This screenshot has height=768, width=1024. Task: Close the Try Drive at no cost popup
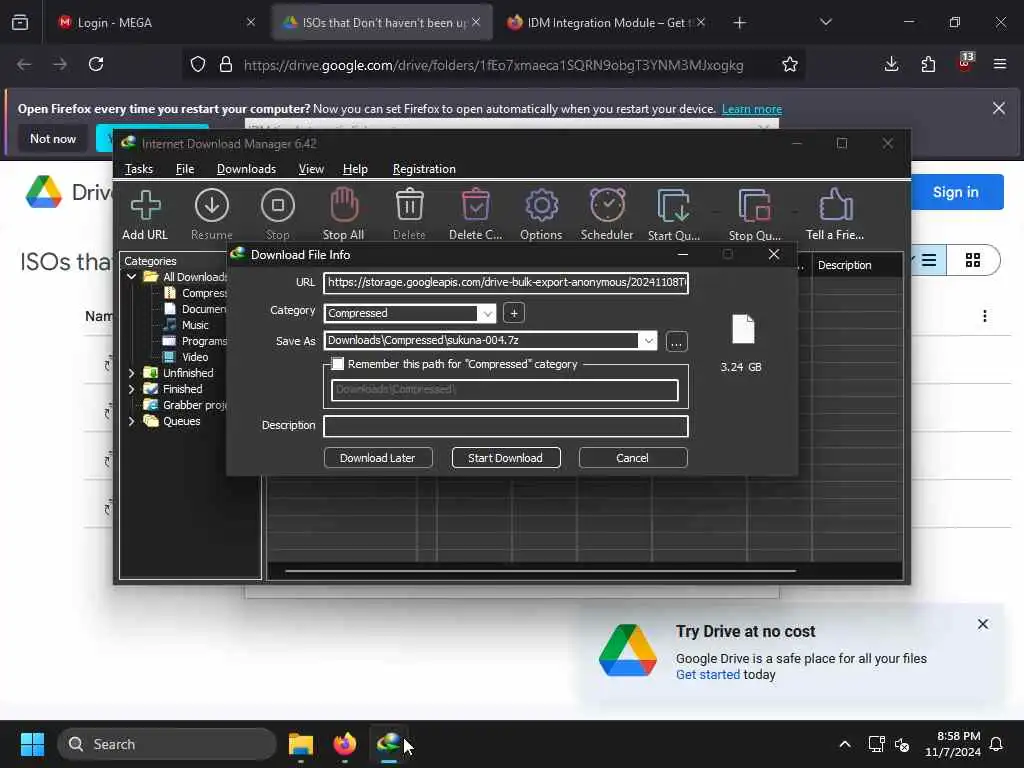coord(983,624)
